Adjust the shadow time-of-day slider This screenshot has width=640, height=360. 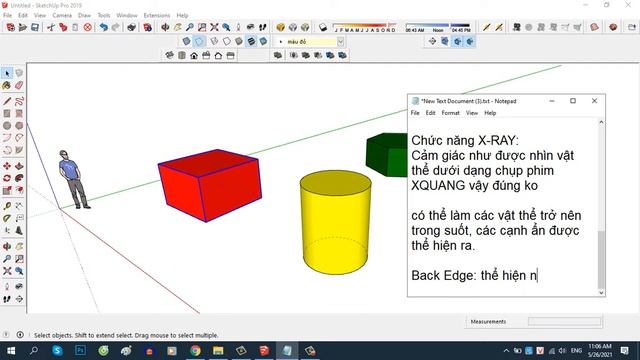coord(438,27)
